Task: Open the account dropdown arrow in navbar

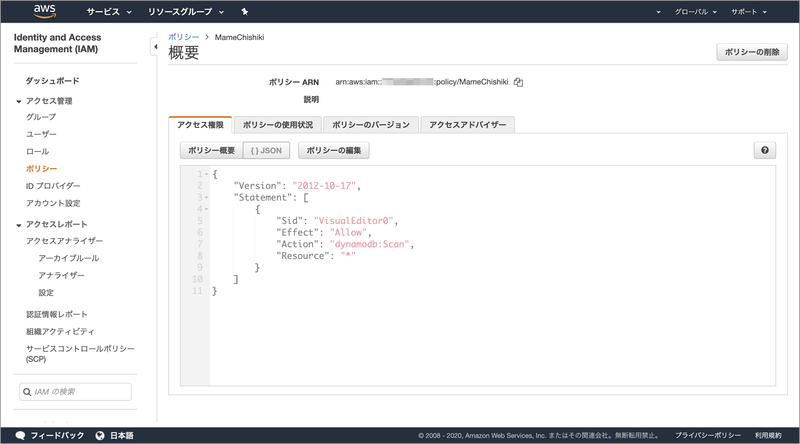Action: 658,12
